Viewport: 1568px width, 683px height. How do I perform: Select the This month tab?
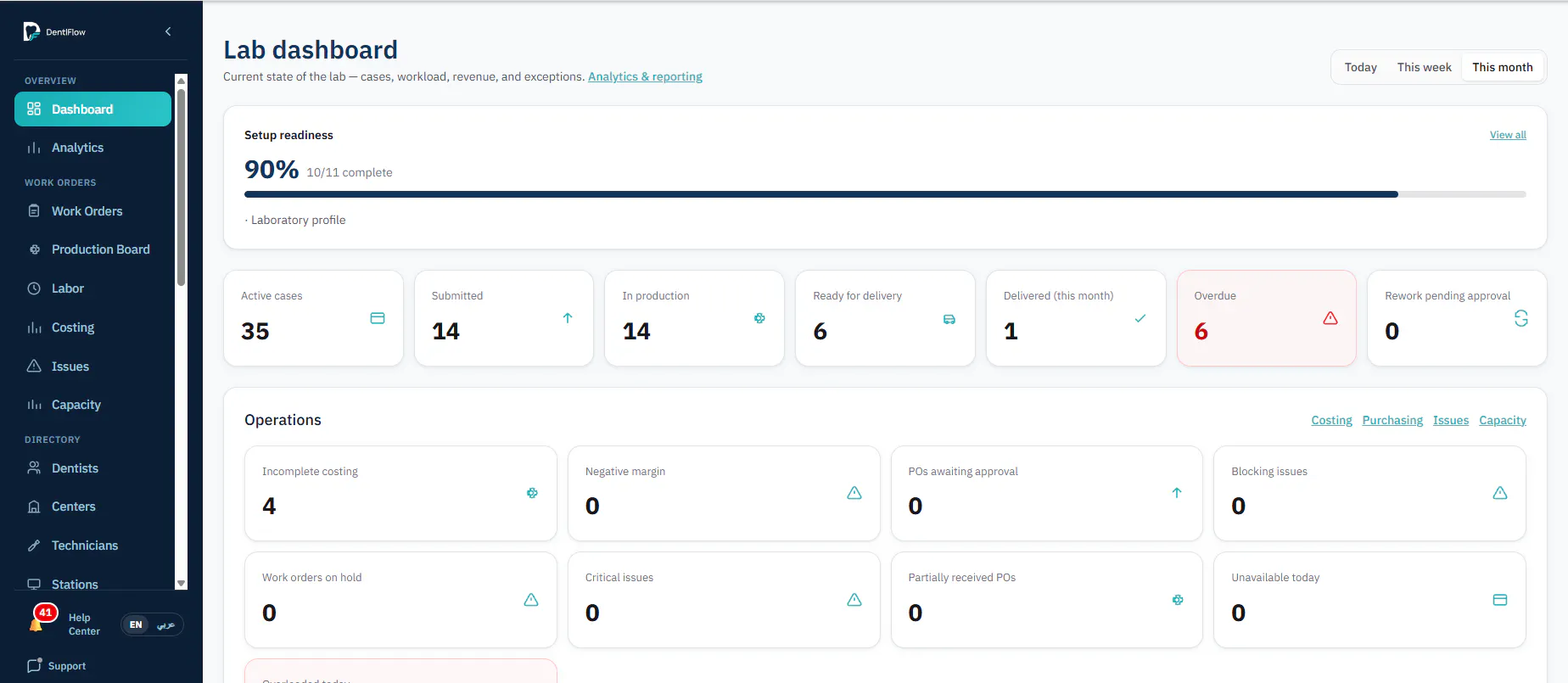click(1502, 67)
